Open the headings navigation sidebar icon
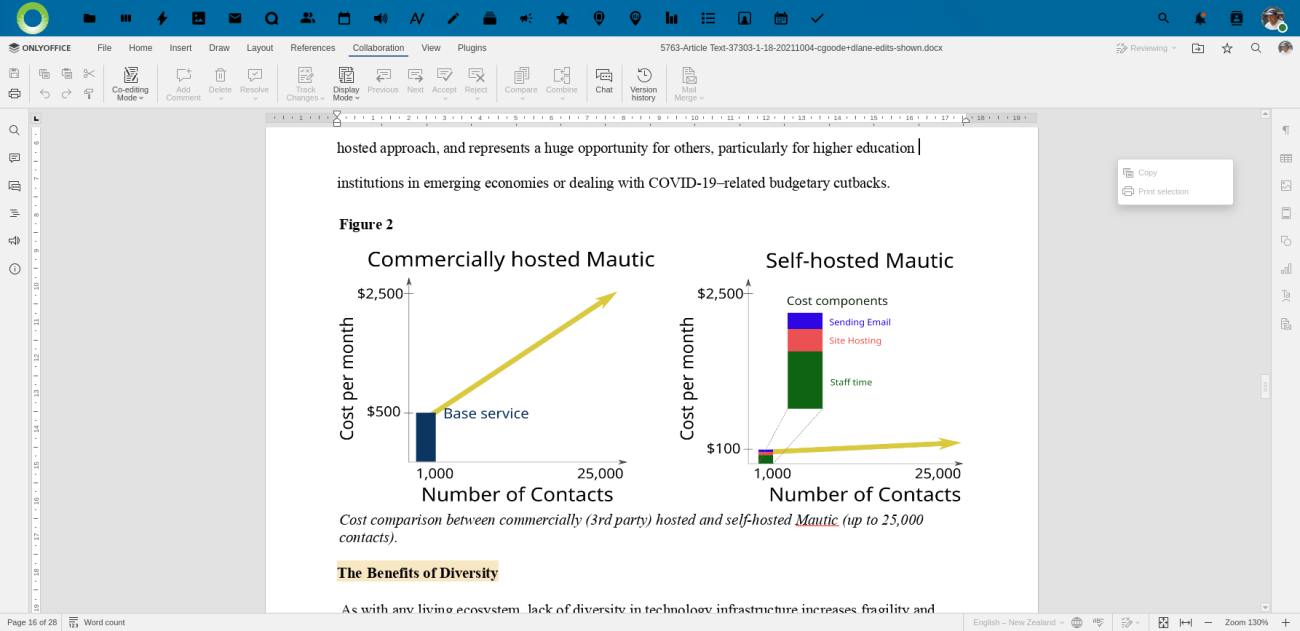Viewport: 1300px width, 631px height. click(14, 213)
